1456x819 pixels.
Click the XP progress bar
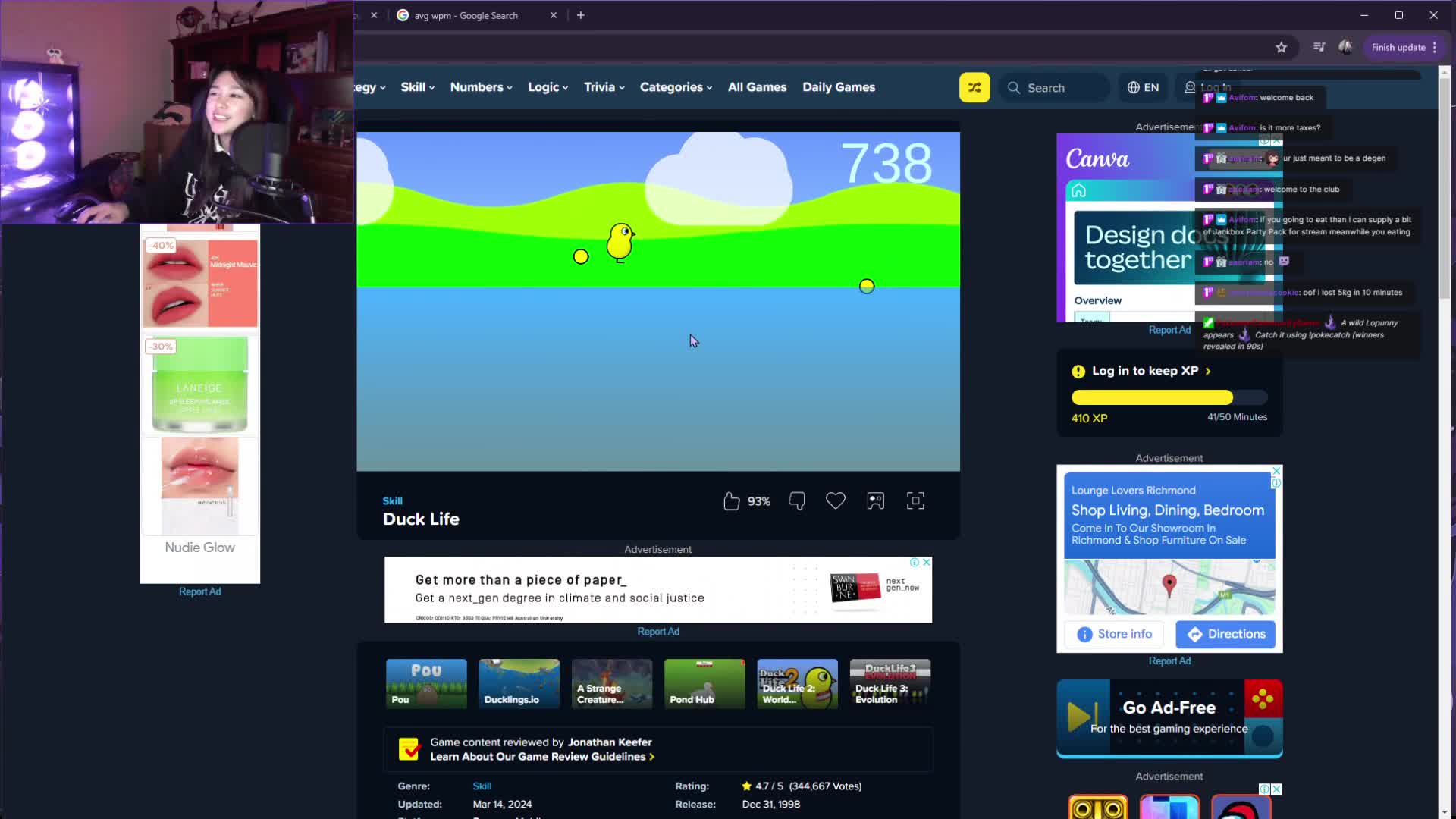pos(1169,397)
